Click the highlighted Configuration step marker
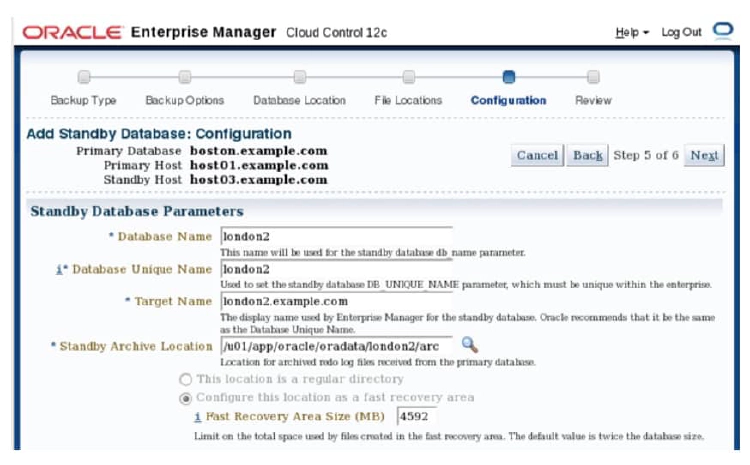Image resolution: width=750 pixels, height=465 pixels. point(509,77)
